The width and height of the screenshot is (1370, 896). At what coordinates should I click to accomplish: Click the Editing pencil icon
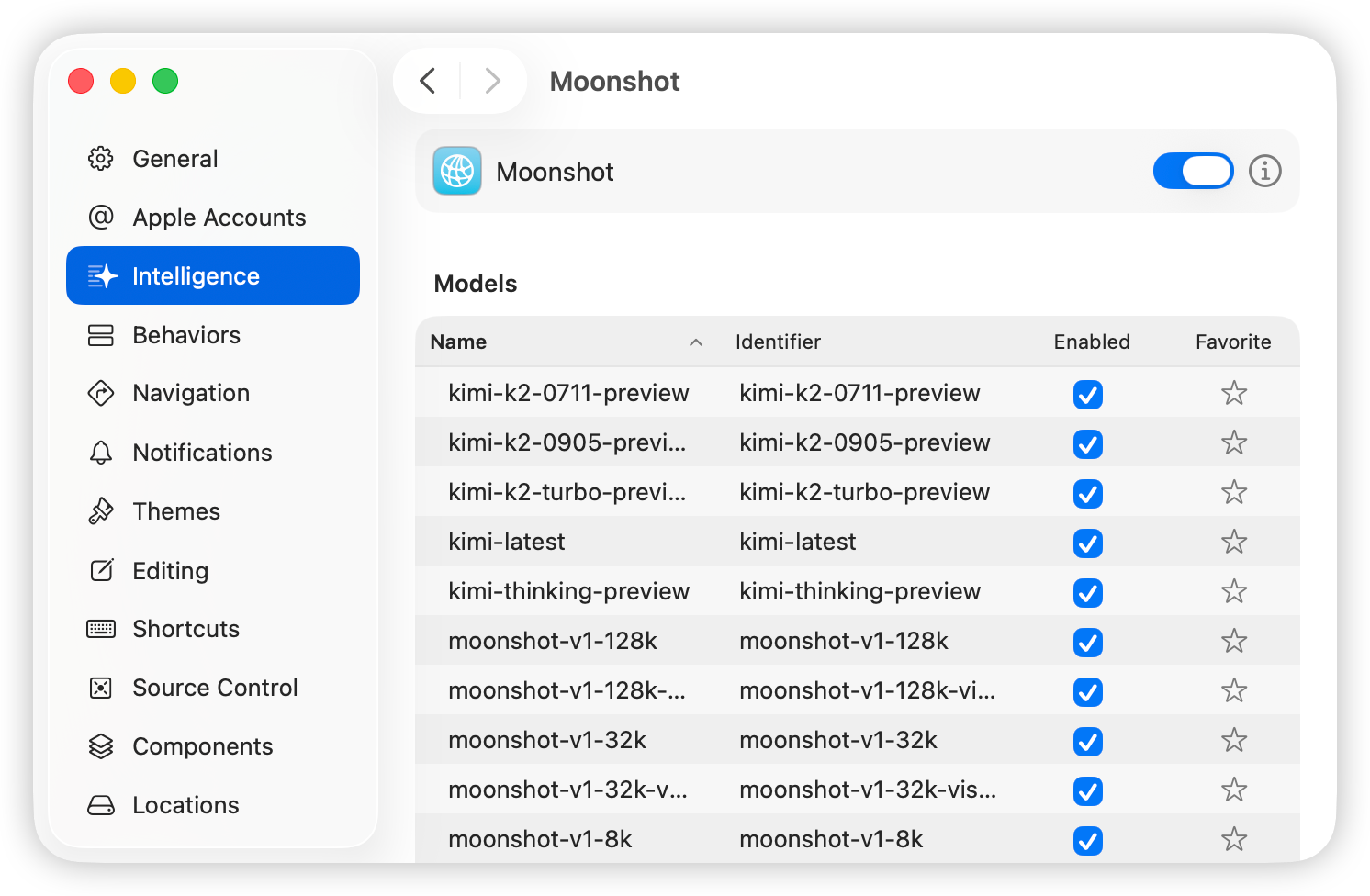[100, 570]
